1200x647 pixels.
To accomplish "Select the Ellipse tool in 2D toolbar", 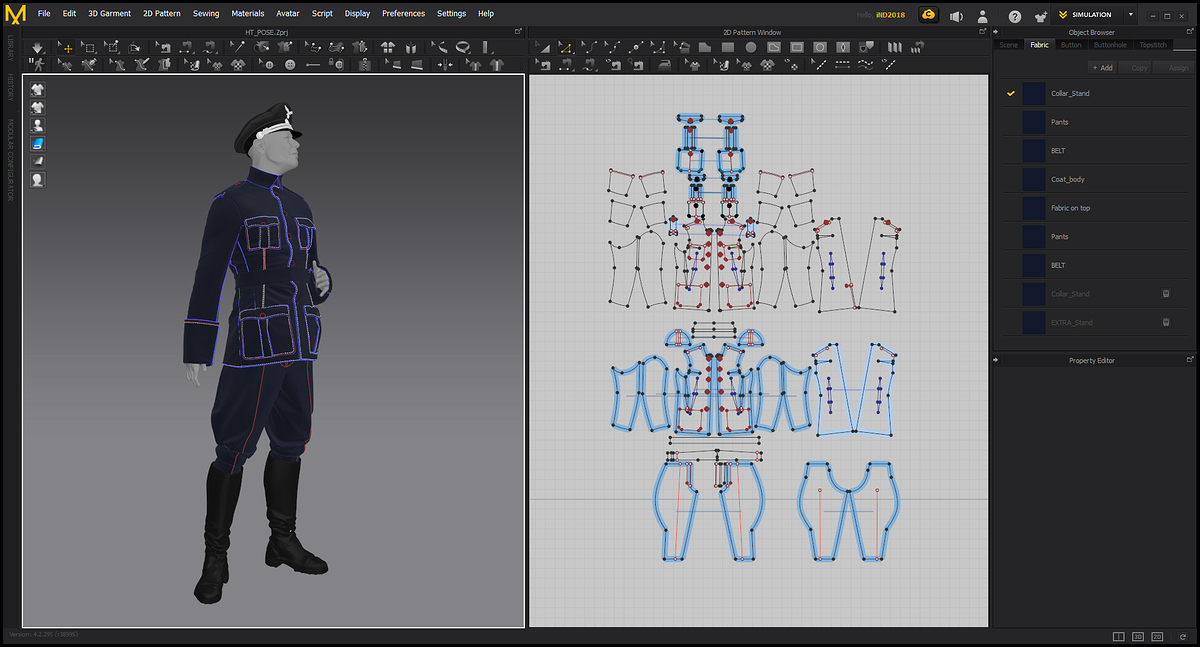I will coord(751,47).
